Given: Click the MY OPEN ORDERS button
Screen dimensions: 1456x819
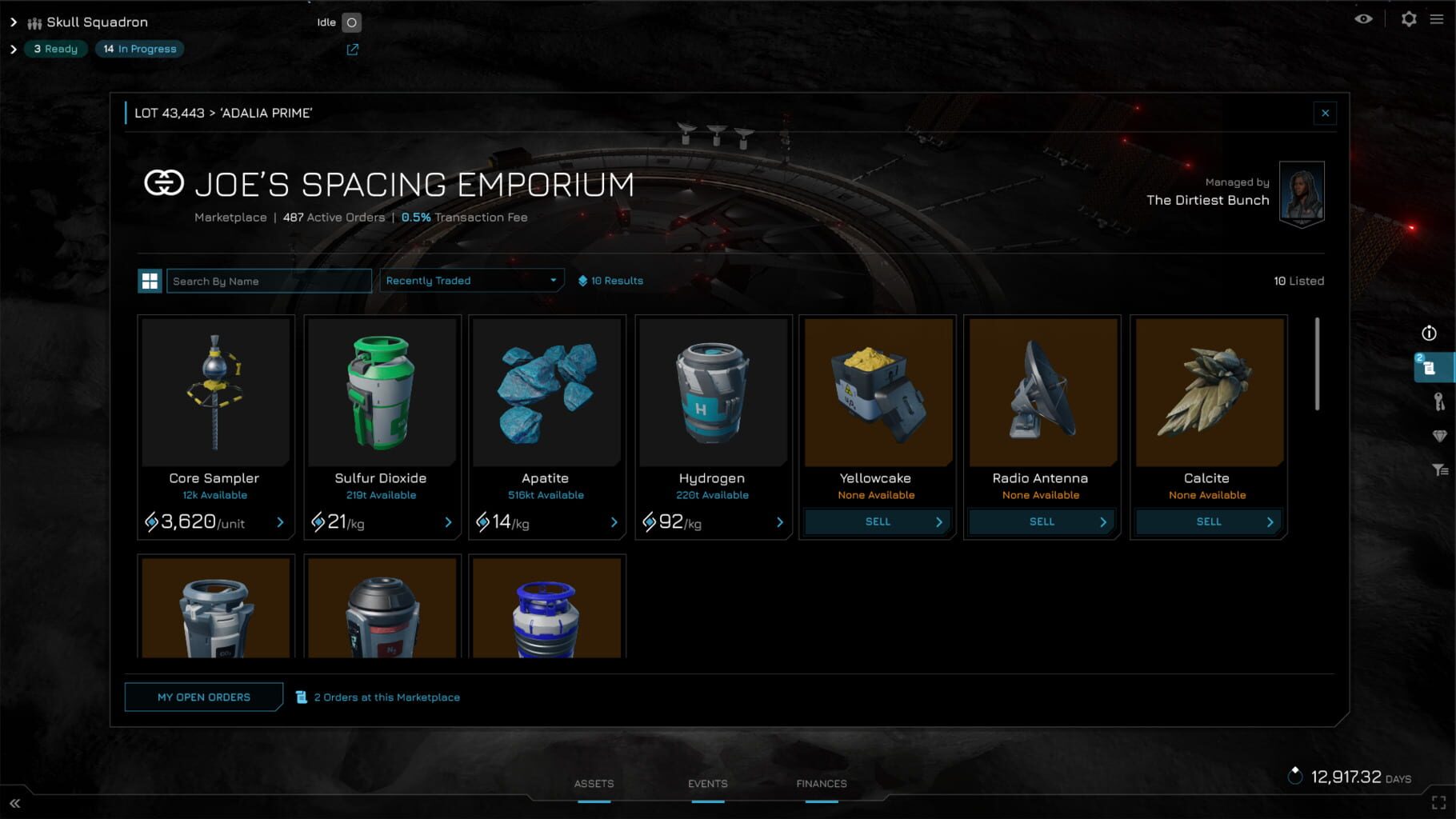Looking at the screenshot, I should (x=204, y=697).
